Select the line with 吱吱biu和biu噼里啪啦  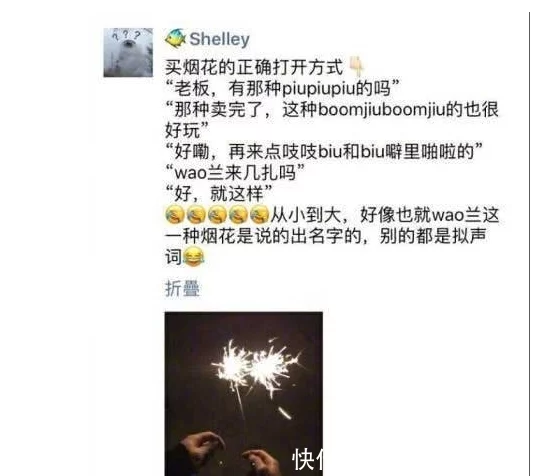(x=324, y=152)
